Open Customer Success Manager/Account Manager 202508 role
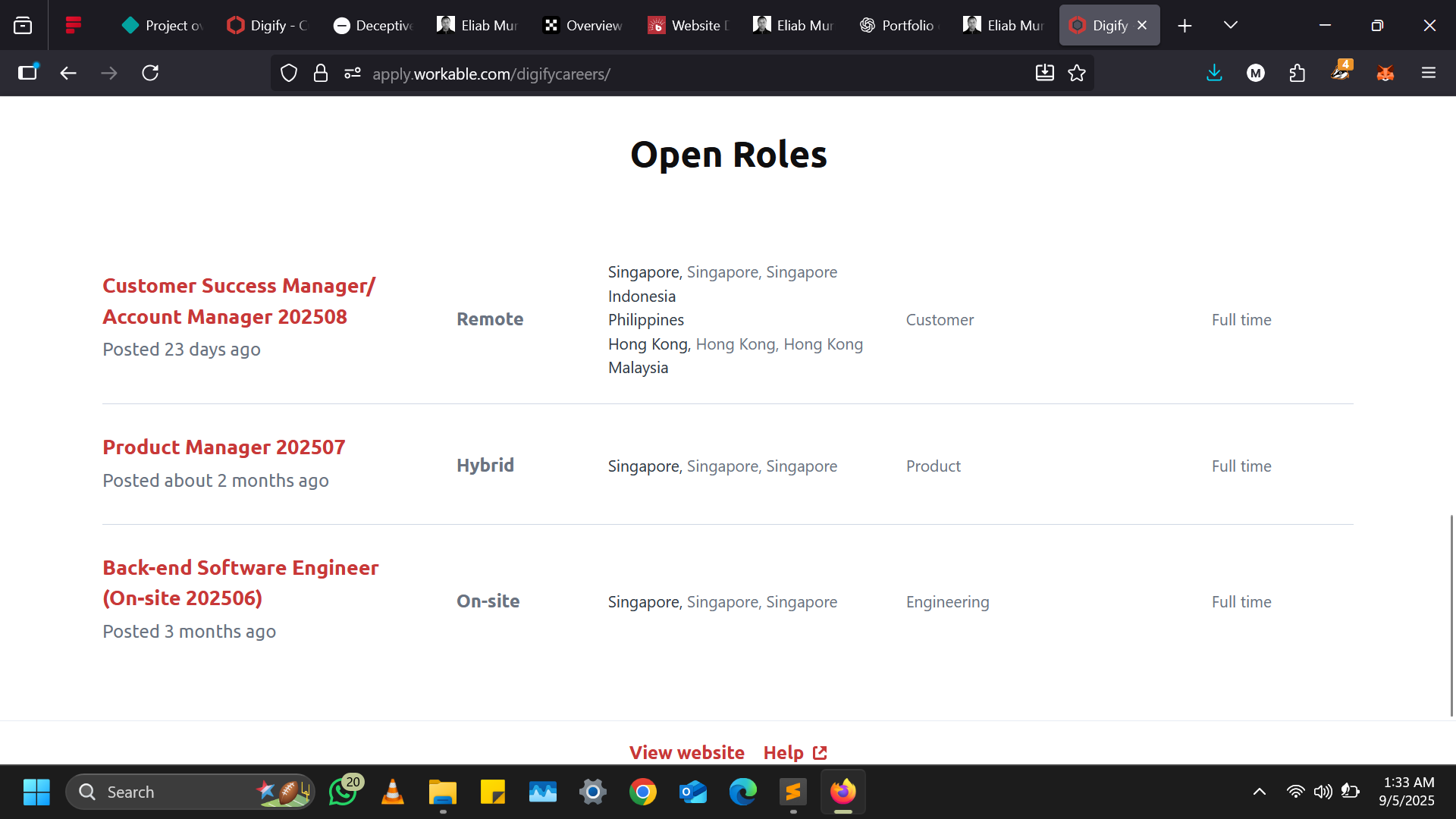1456x819 pixels. [x=239, y=301]
